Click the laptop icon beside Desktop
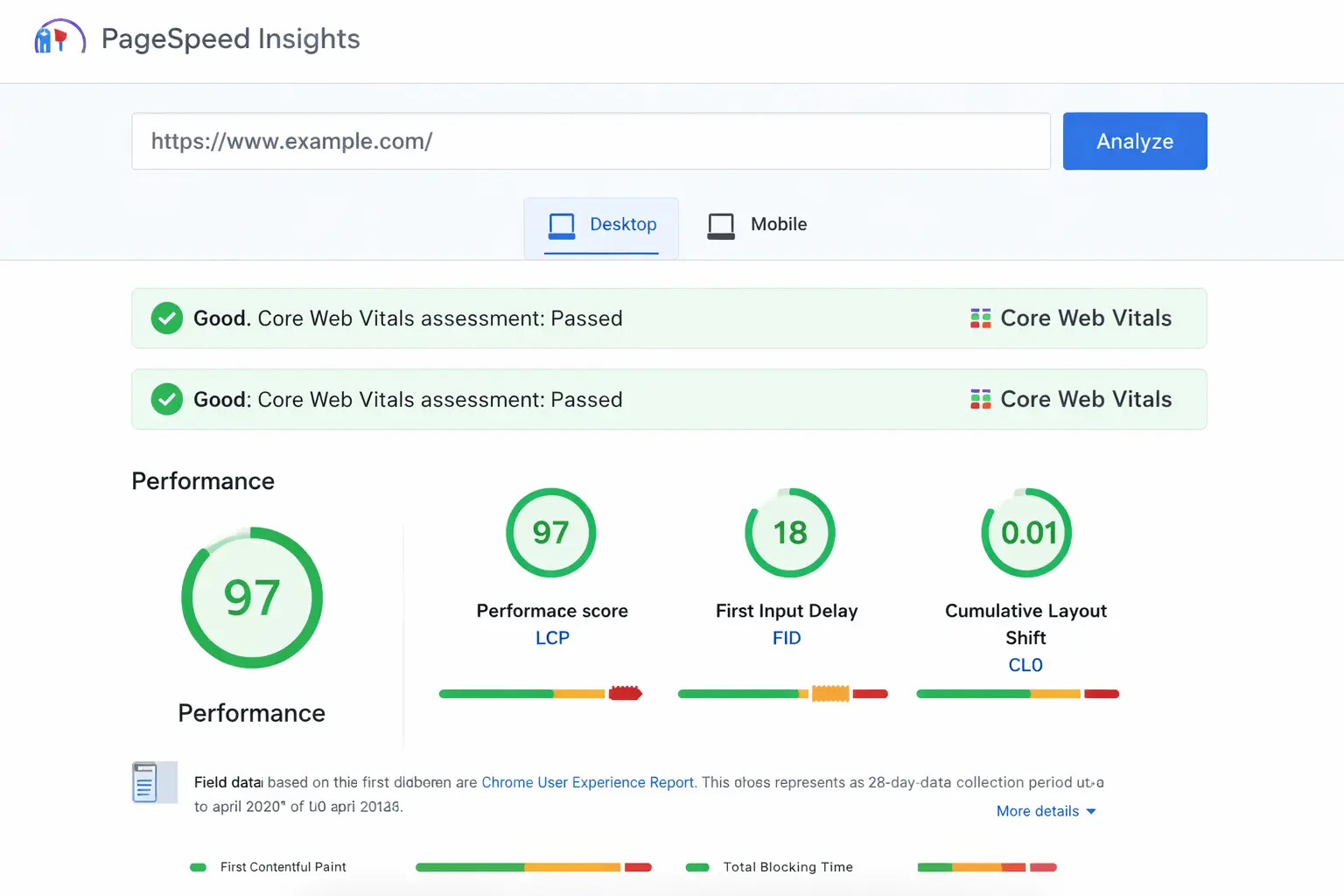Viewport: 1344px width, 896px height. click(562, 226)
